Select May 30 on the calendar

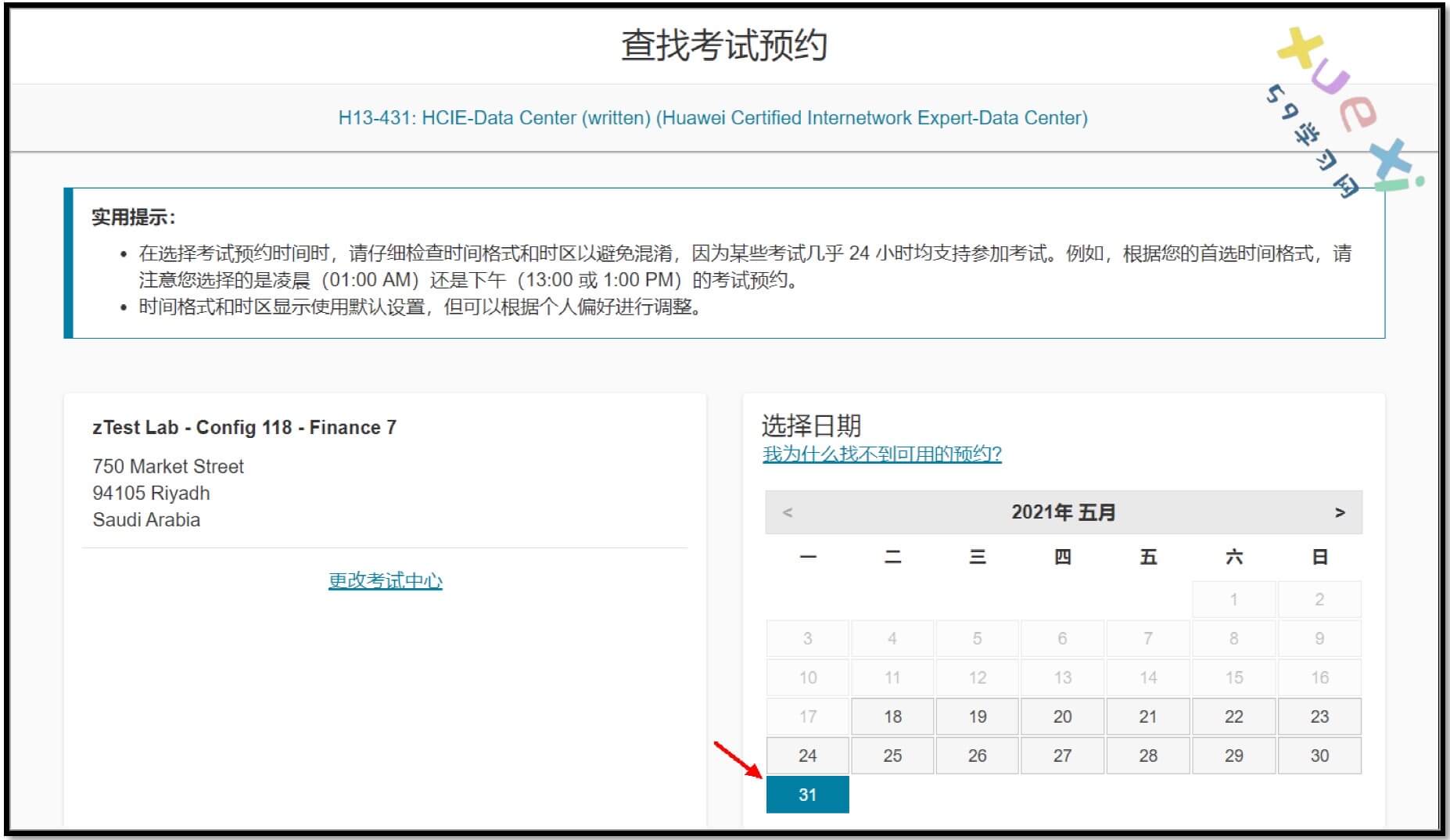(x=1319, y=756)
